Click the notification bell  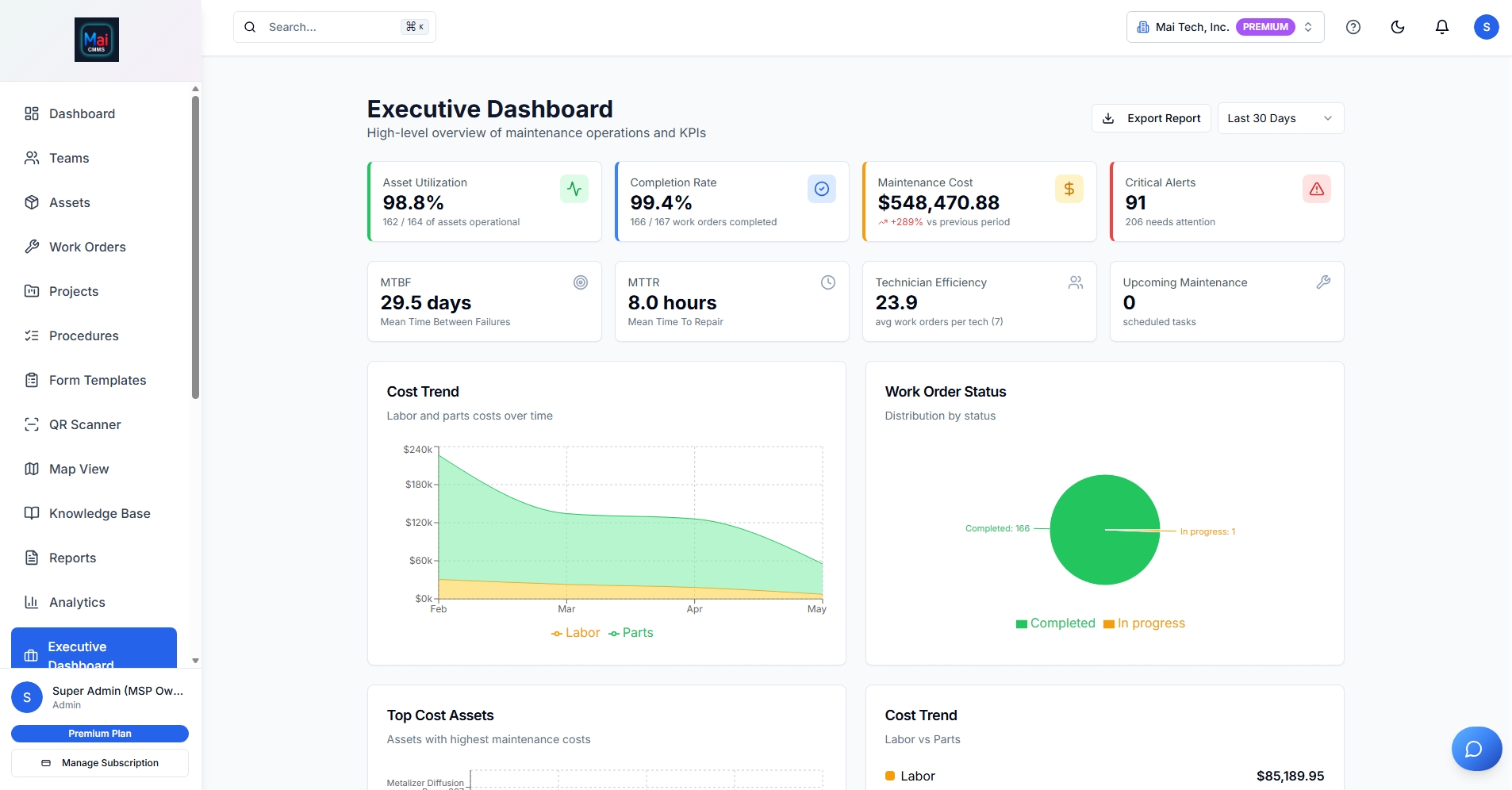(1442, 26)
